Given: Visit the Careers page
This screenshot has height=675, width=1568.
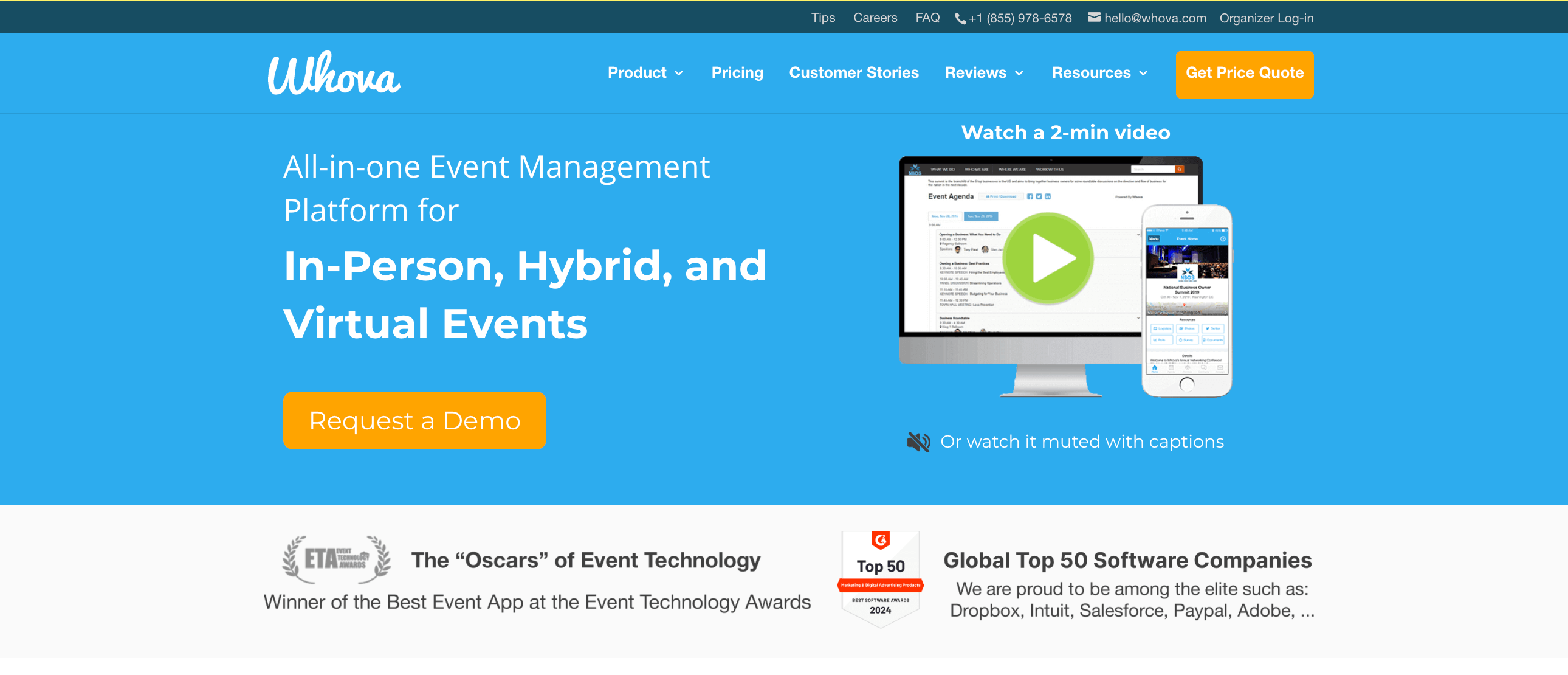Looking at the screenshot, I should coord(875,18).
